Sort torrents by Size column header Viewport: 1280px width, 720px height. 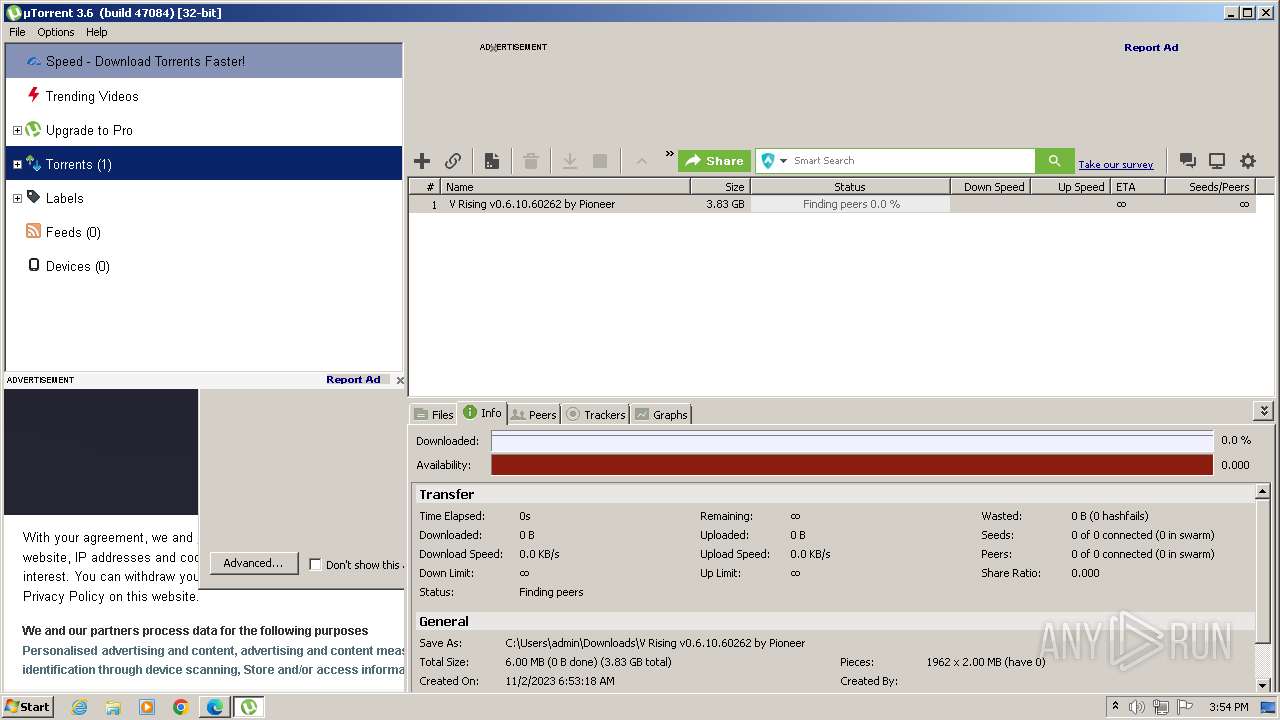click(x=720, y=187)
